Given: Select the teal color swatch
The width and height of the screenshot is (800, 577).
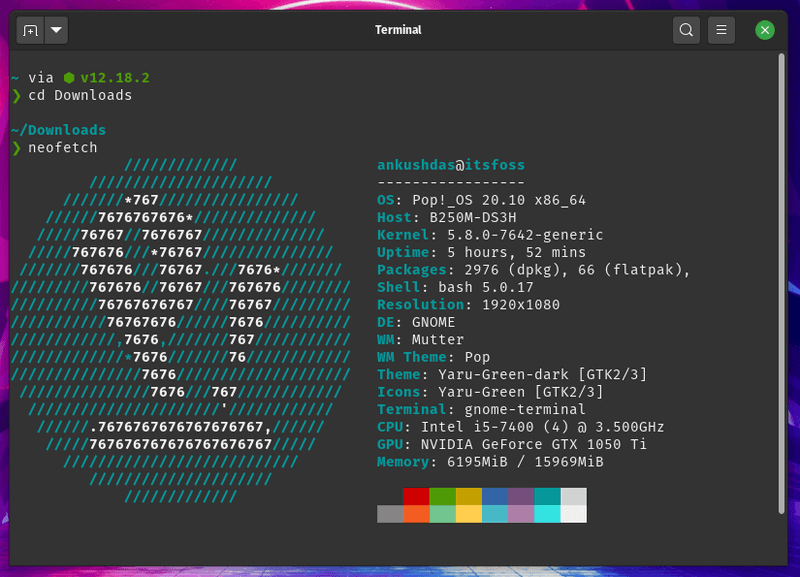Looking at the screenshot, I should pos(548,495).
